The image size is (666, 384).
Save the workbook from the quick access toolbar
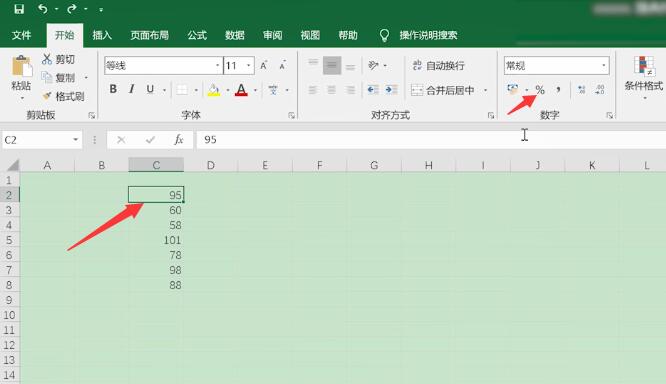click(x=19, y=8)
